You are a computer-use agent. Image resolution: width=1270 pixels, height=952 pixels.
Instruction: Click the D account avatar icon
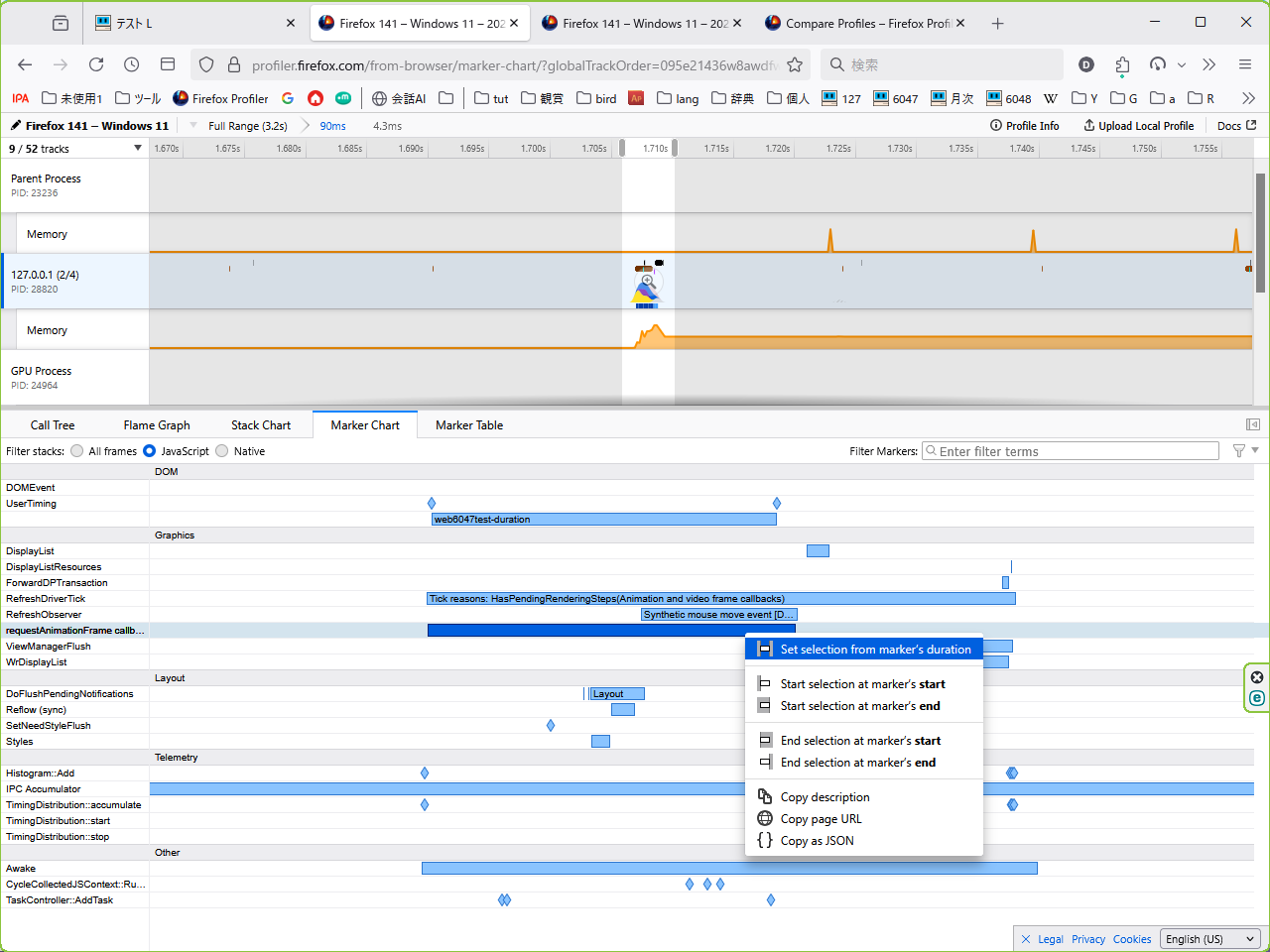click(1086, 64)
